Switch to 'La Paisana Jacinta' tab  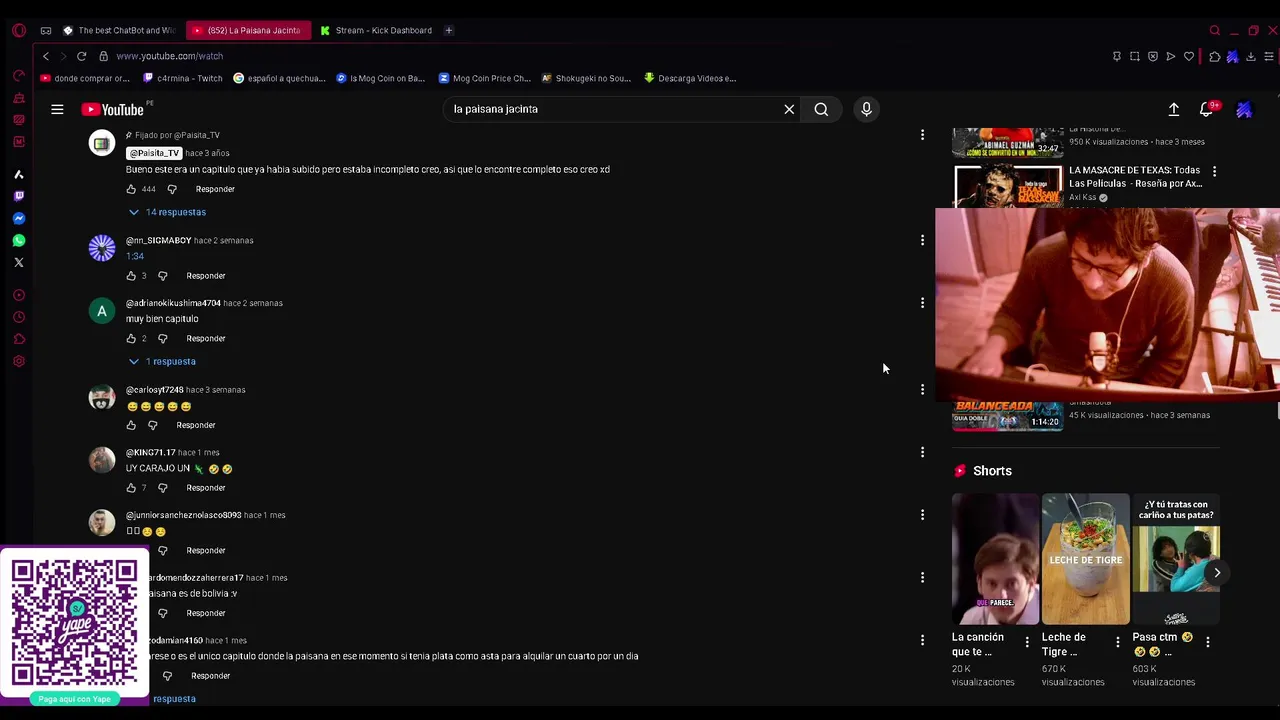pyautogui.click(x=248, y=30)
